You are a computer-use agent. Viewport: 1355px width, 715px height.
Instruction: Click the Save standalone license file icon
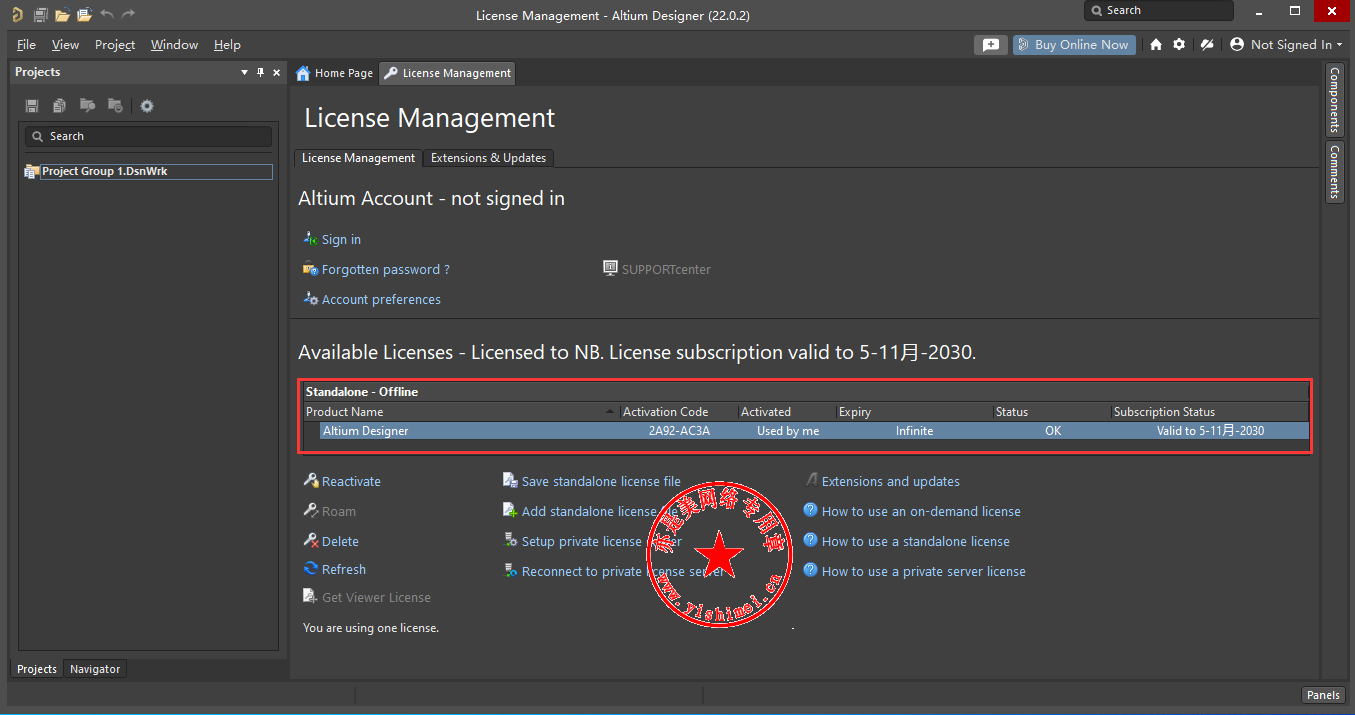(511, 481)
